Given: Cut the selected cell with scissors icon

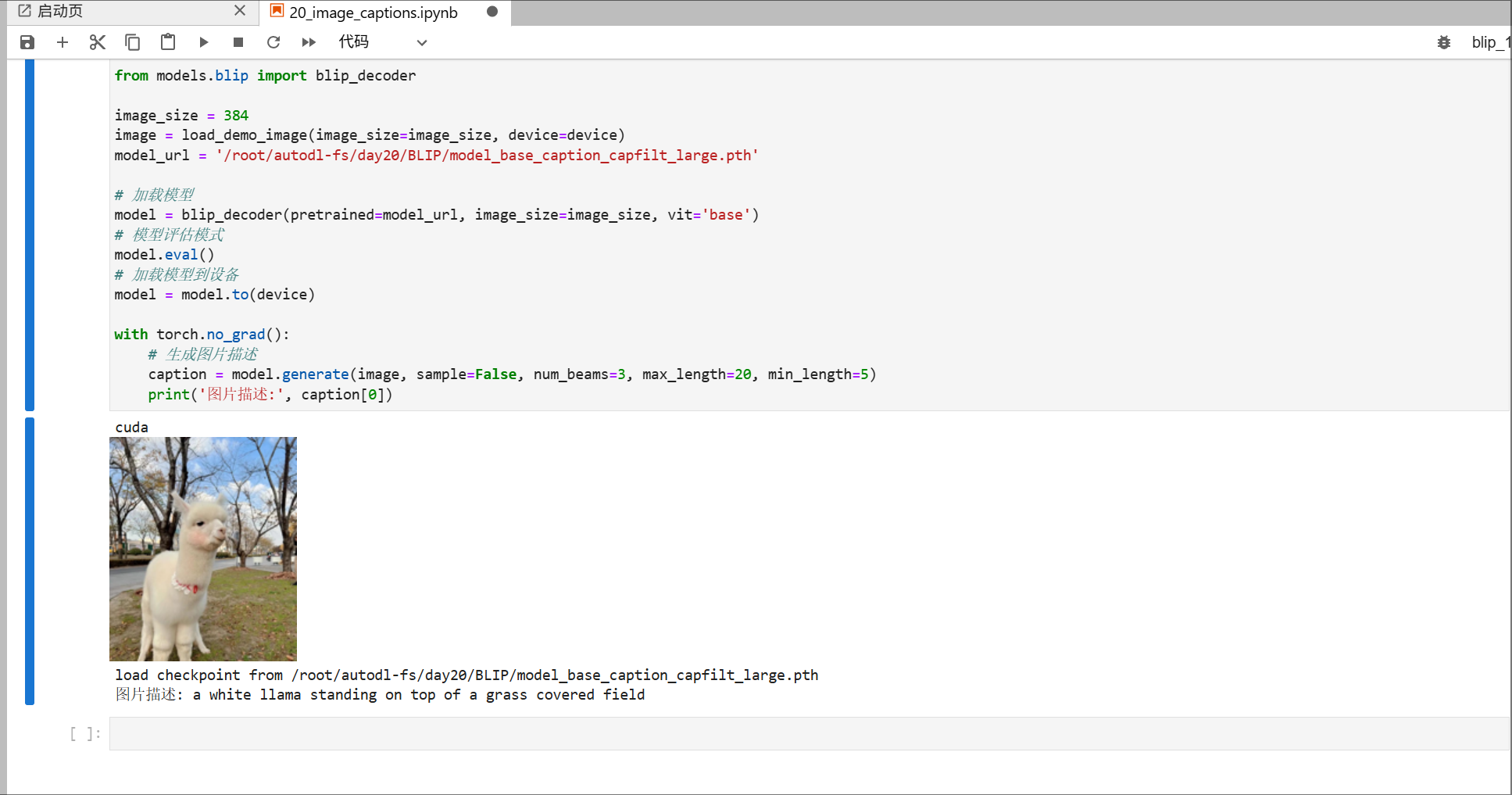Looking at the screenshot, I should [98, 42].
